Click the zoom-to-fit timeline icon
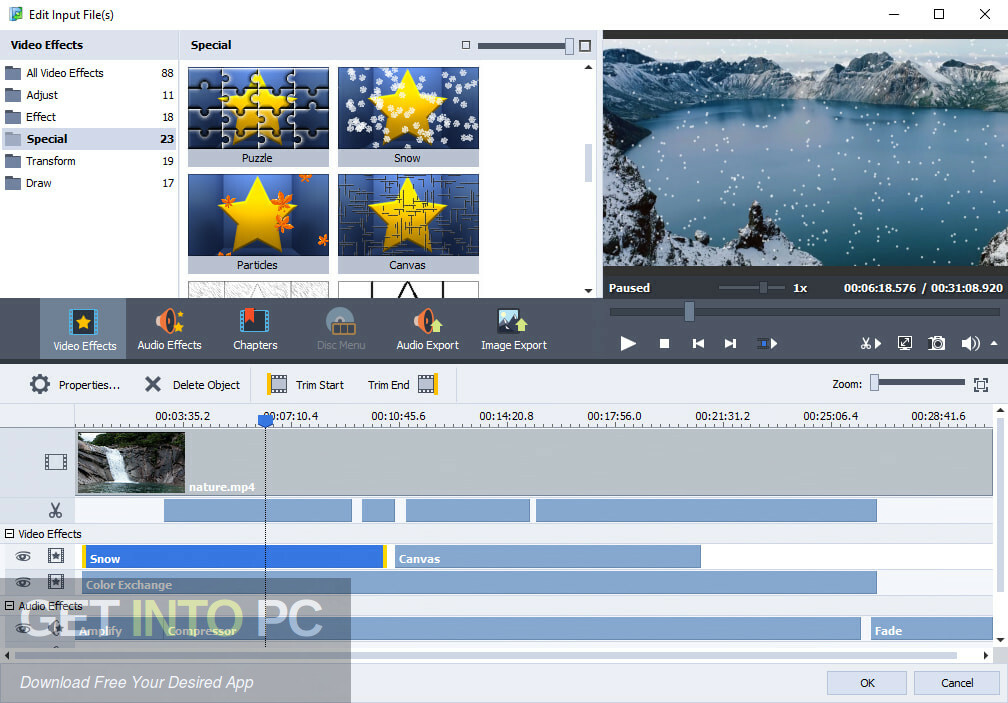The image size is (1008, 703). pyautogui.click(x=980, y=385)
